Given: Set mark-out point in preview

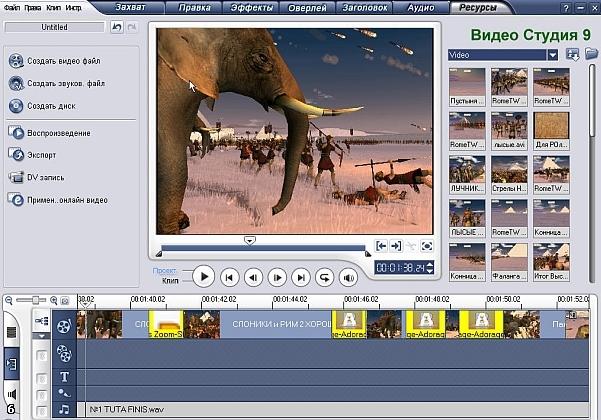Looking at the screenshot, I should (x=395, y=246).
